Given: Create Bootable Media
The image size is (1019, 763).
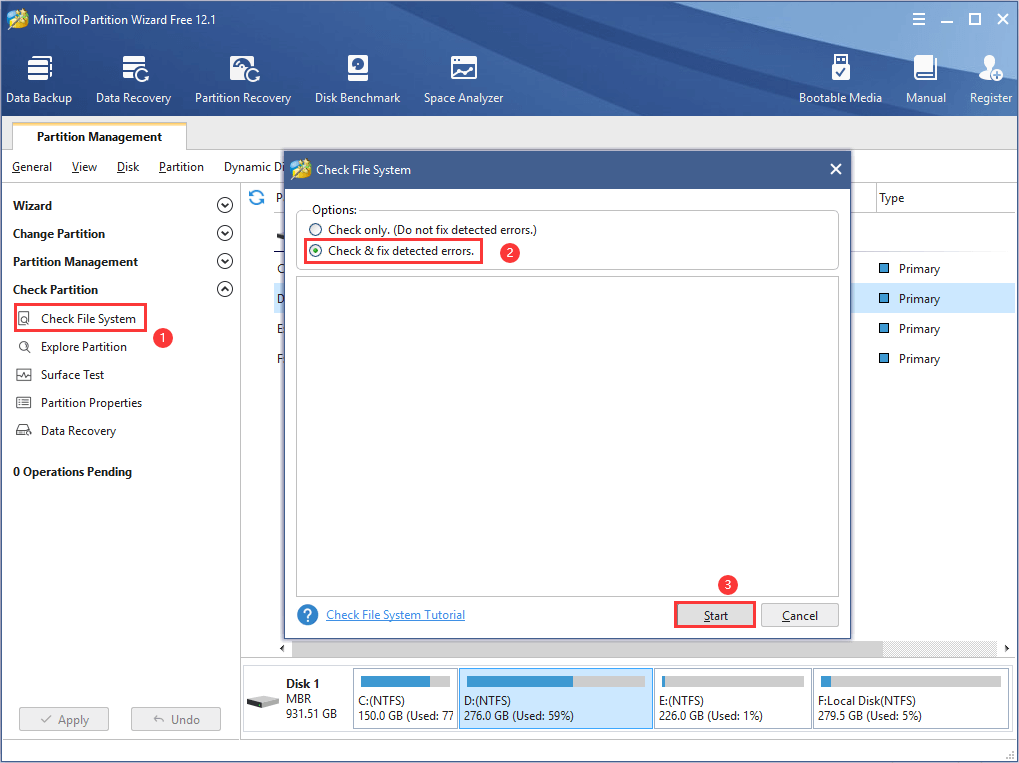Looking at the screenshot, I should coord(840,79).
